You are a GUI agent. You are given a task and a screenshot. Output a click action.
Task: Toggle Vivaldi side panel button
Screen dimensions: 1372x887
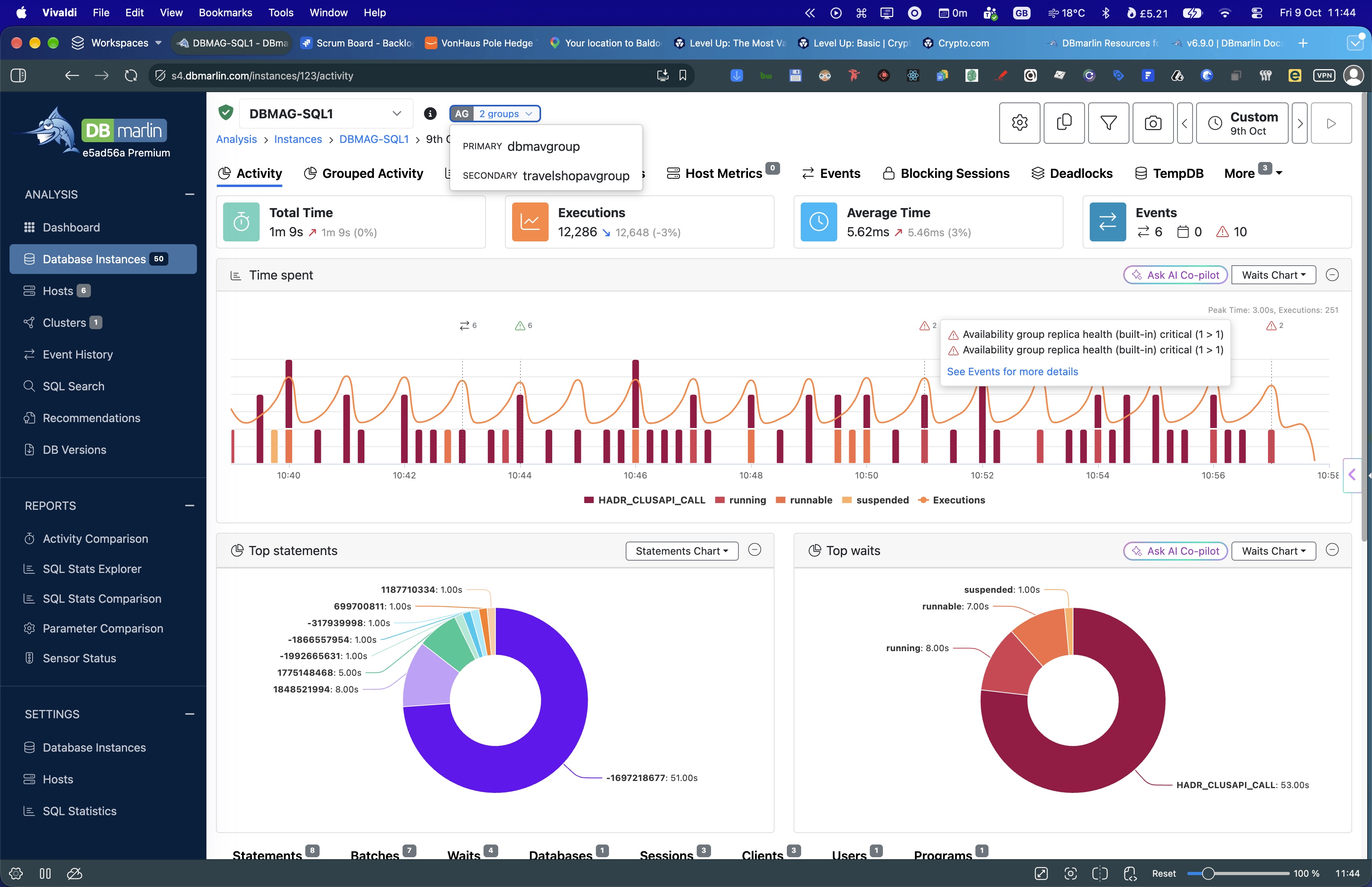click(18, 75)
